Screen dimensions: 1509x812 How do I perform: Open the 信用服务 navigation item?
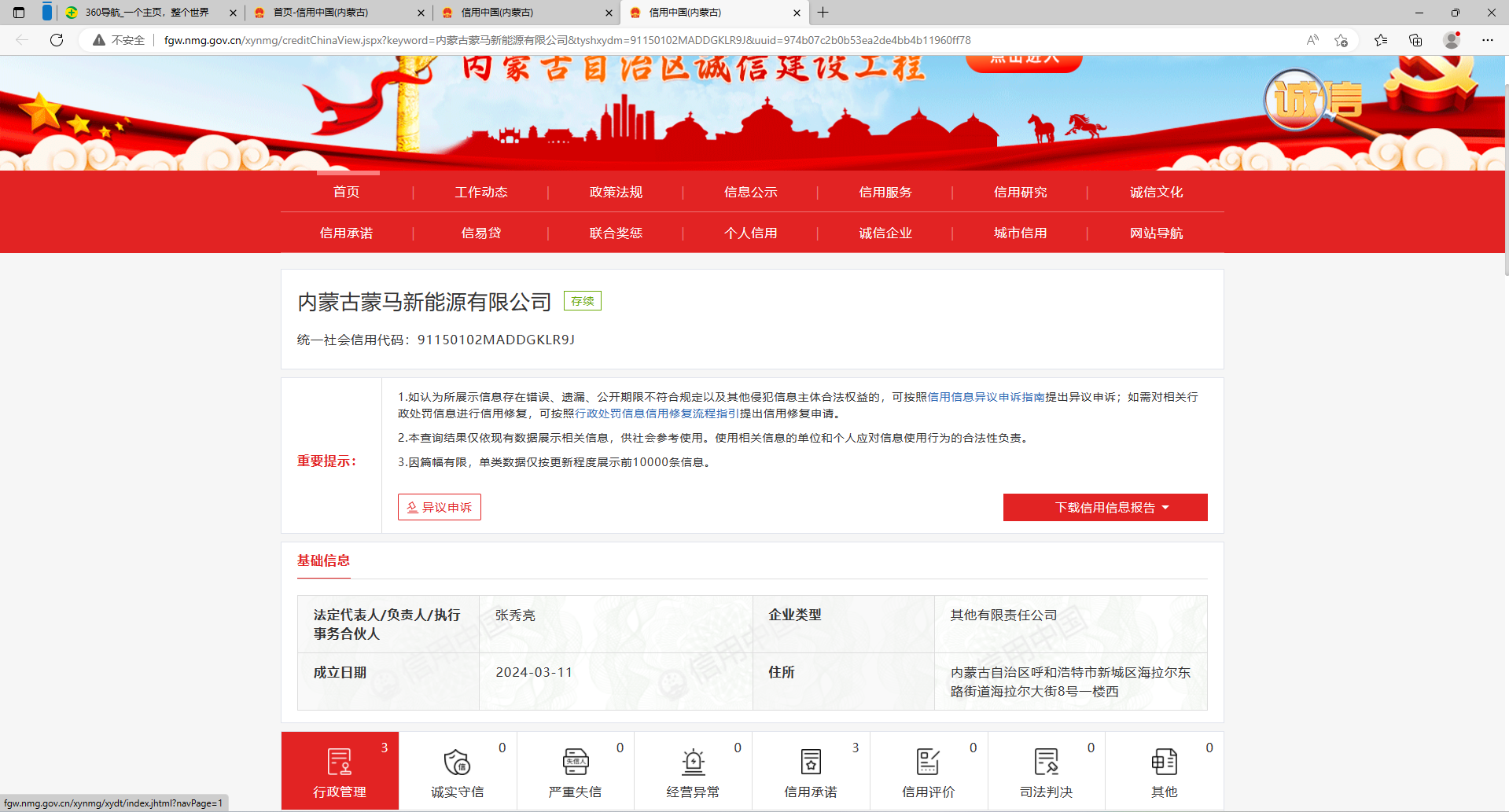tap(885, 192)
